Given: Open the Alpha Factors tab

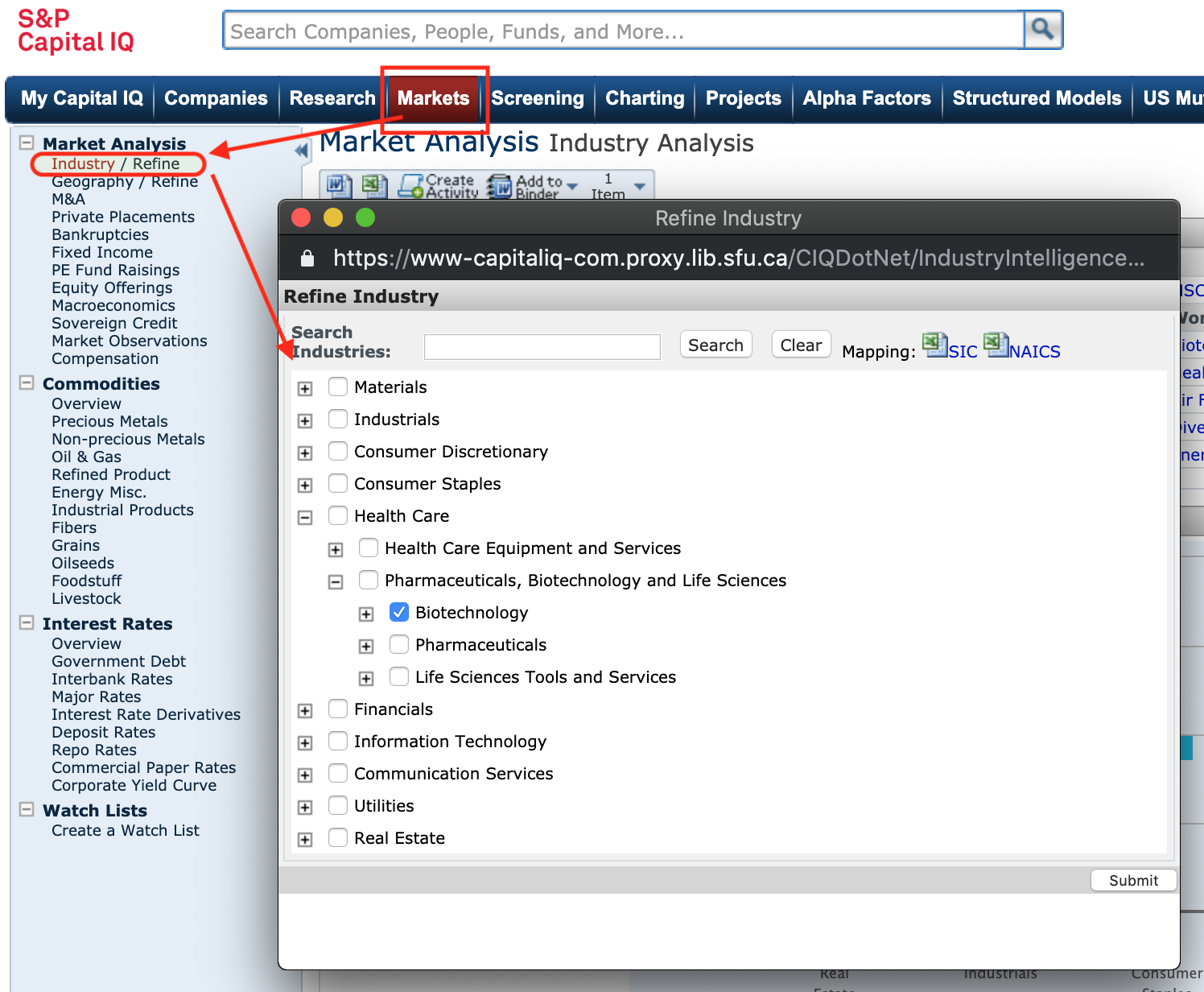Looking at the screenshot, I should coord(867,98).
